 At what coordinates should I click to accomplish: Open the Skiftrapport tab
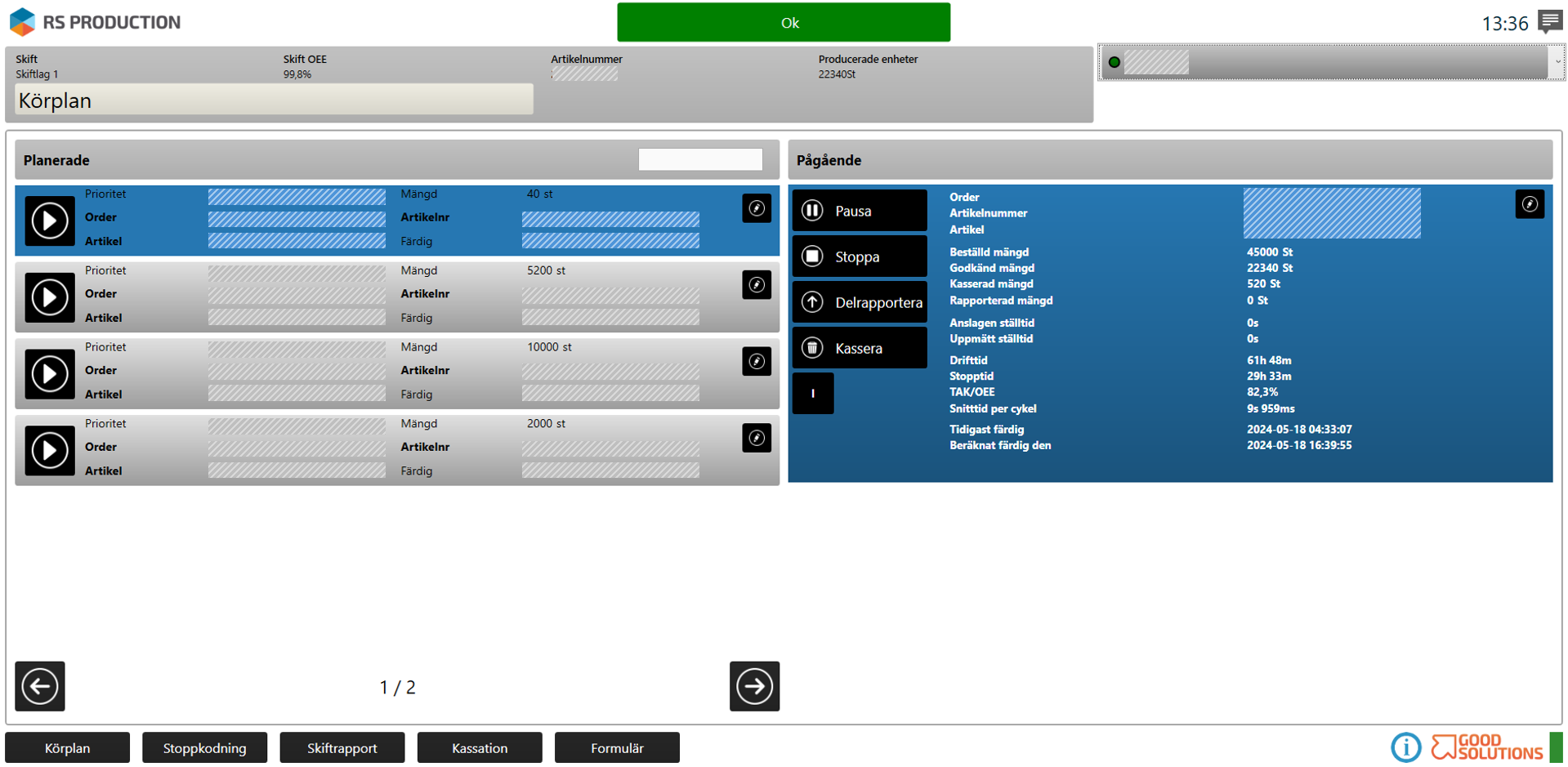point(342,747)
